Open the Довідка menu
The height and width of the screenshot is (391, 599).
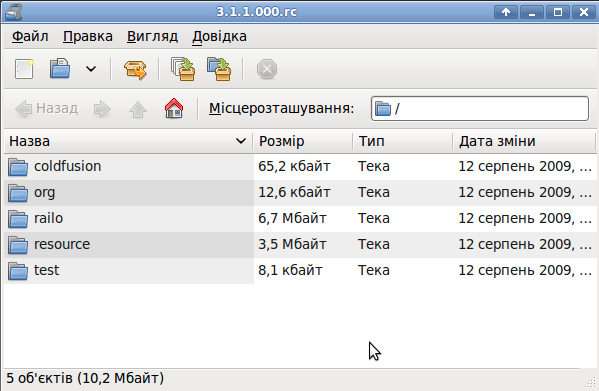point(219,37)
